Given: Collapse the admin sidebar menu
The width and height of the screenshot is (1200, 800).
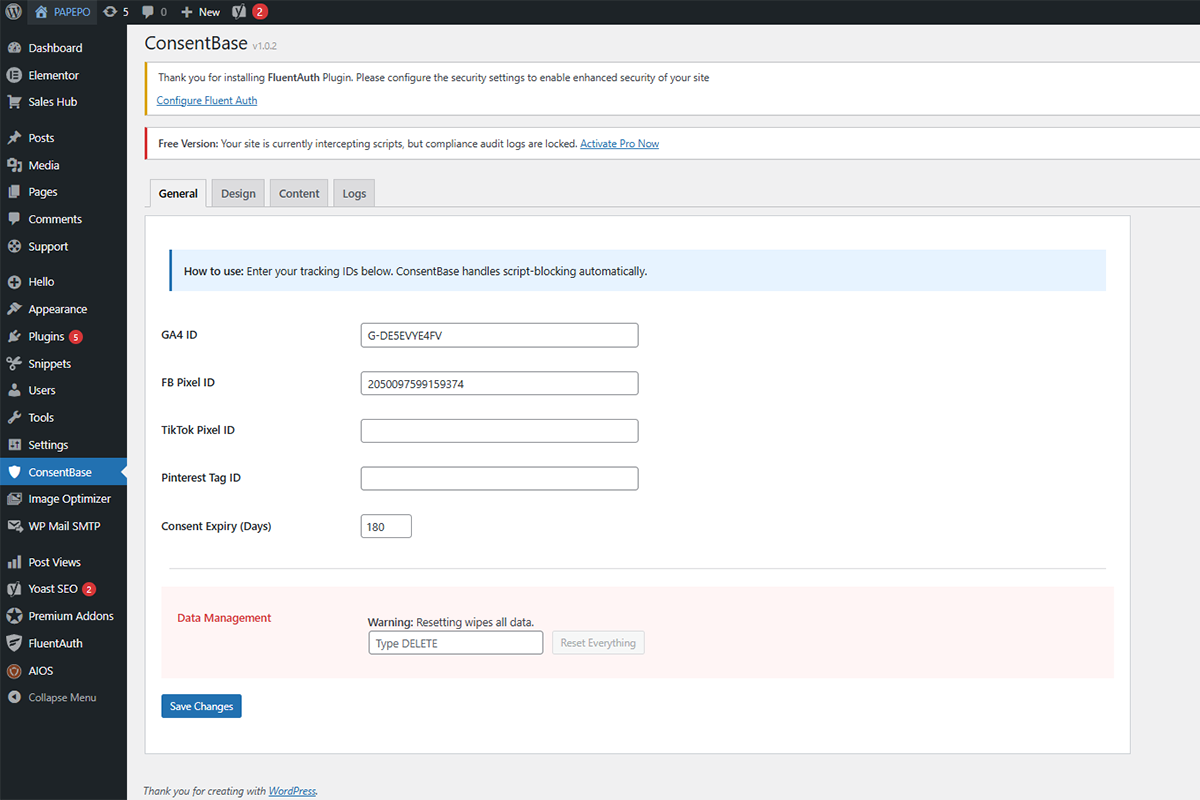Looking at the screenshot, I should [53, 697].
